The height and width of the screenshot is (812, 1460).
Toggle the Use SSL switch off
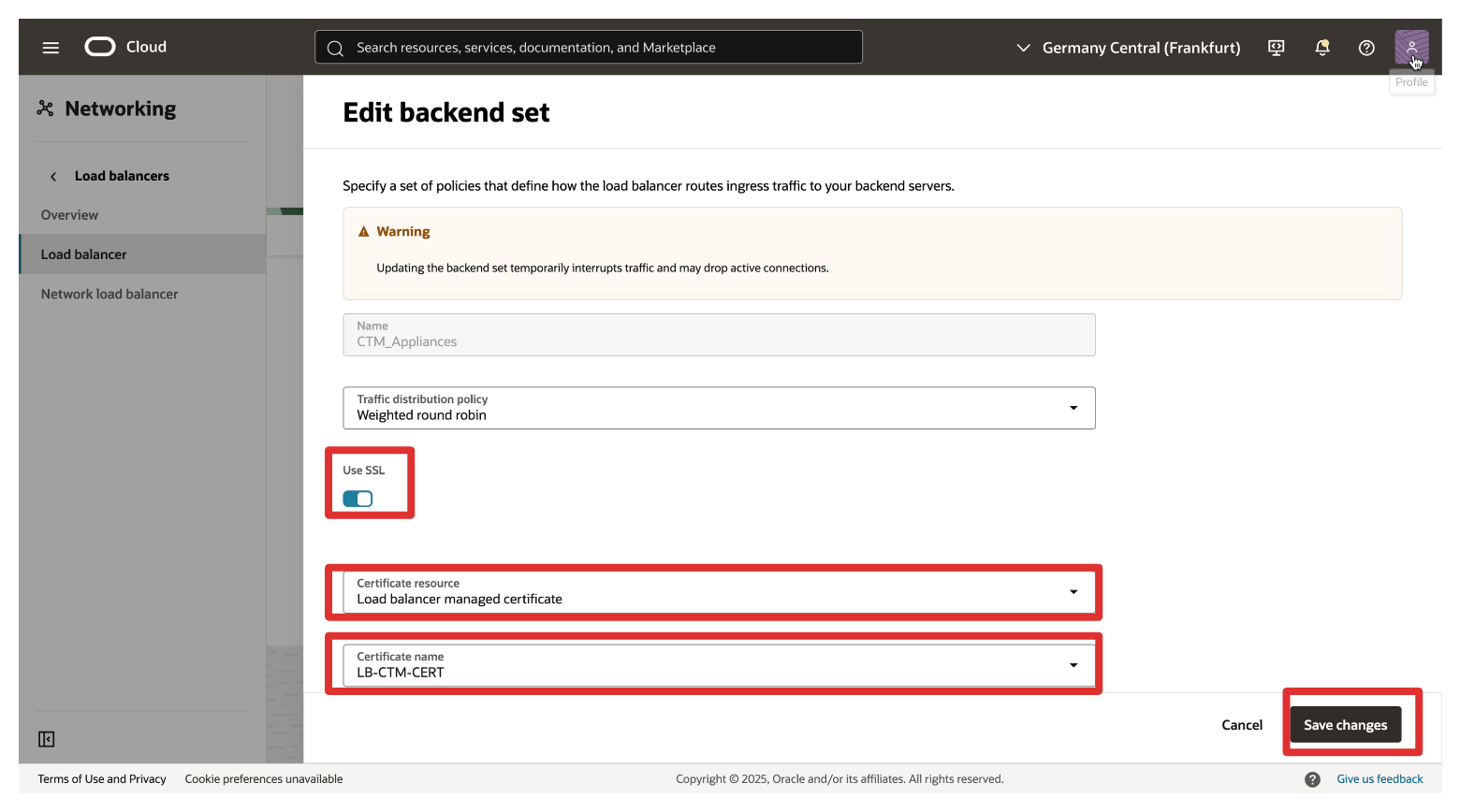358,499
